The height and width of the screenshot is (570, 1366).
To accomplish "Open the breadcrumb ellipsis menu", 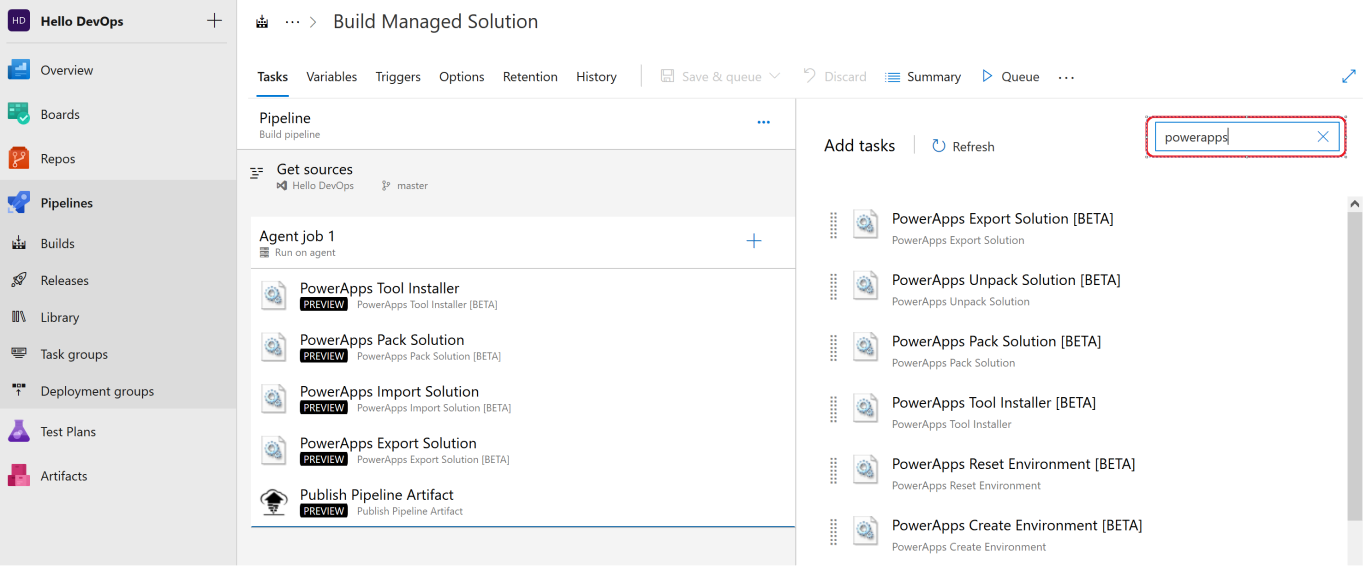I will pos(292,22).
